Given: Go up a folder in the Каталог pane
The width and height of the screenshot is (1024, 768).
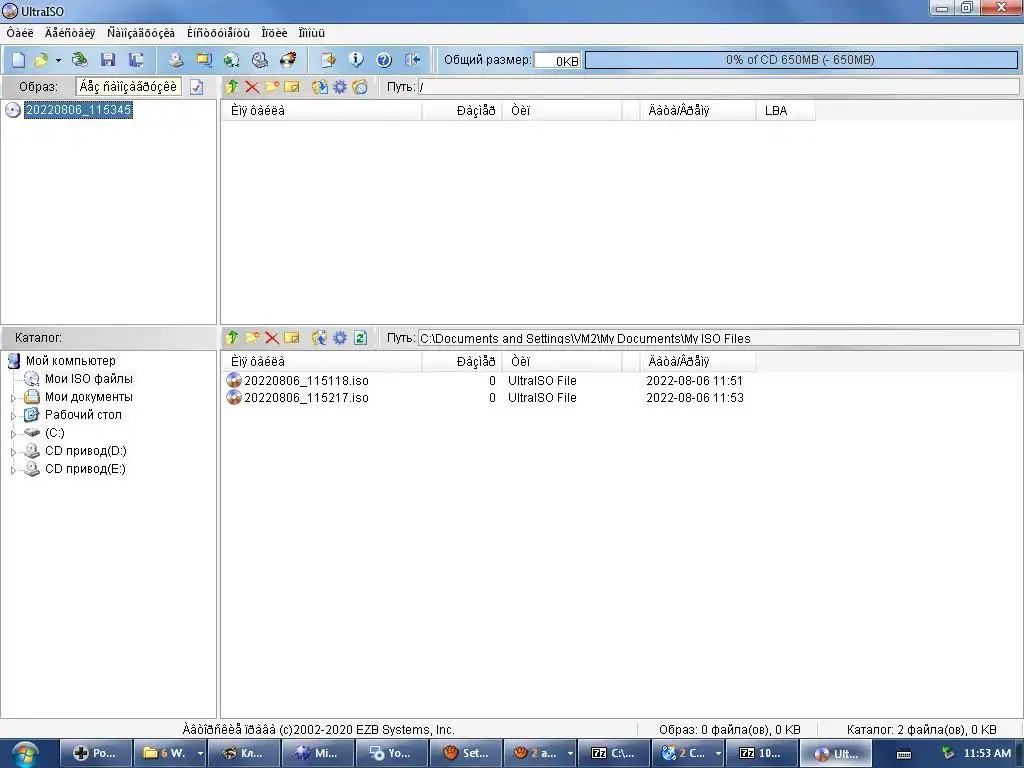Looking at the screenshot, I should point(232,338).
